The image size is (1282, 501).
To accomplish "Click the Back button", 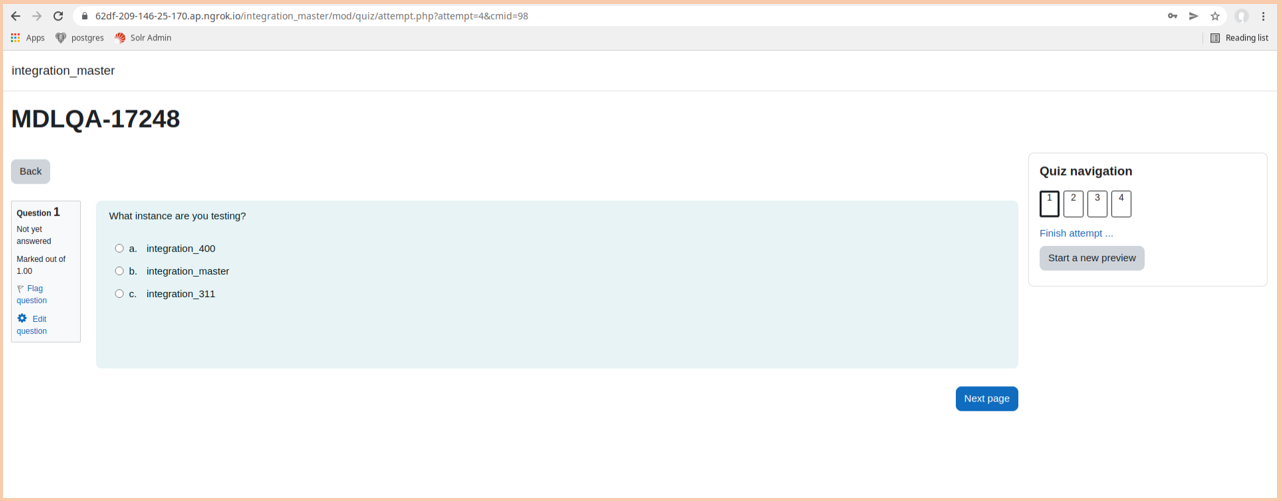I will click(31, 171).
